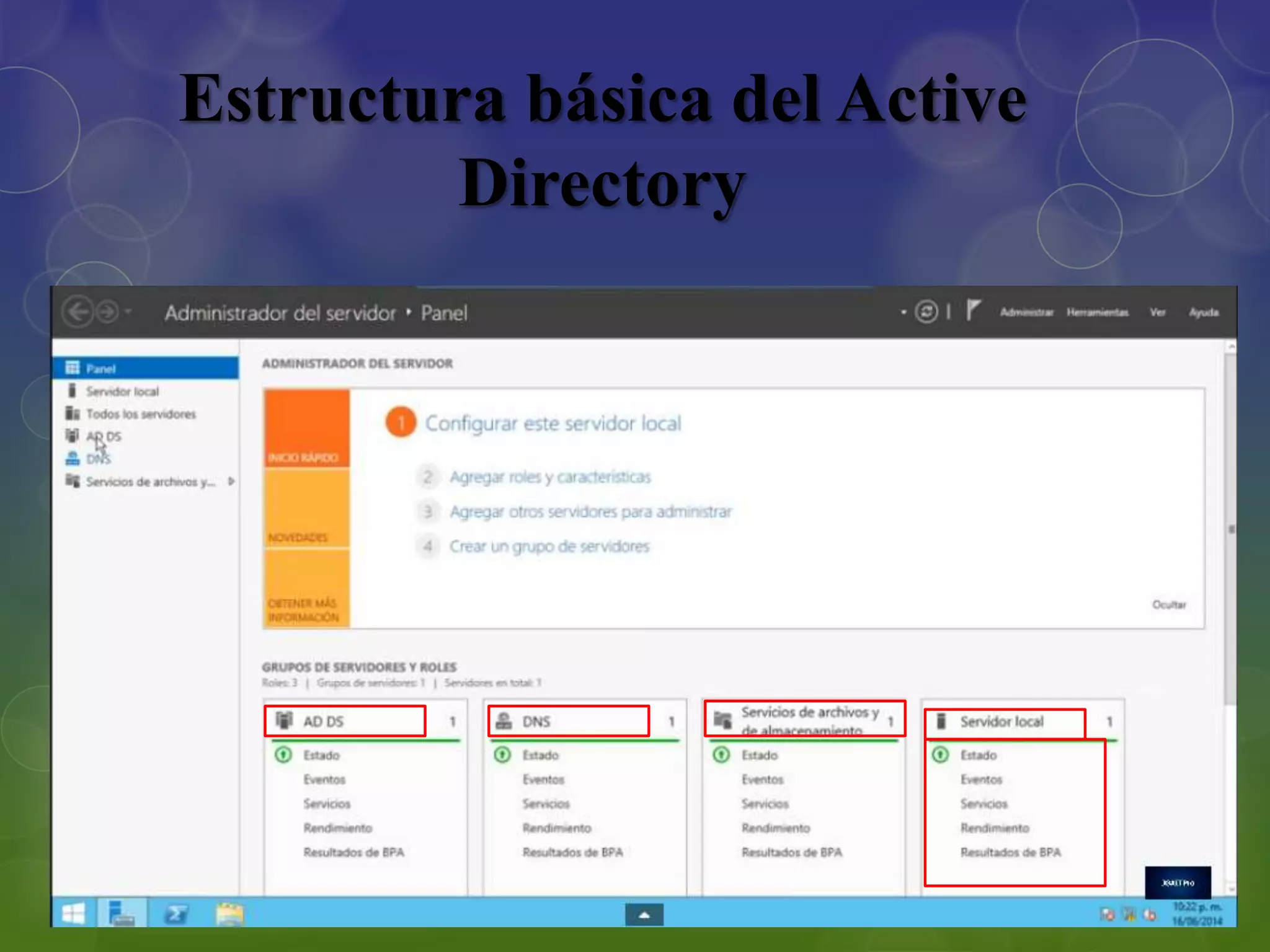
Task: Open the Ayuda menu
Action: [1203, 312]
